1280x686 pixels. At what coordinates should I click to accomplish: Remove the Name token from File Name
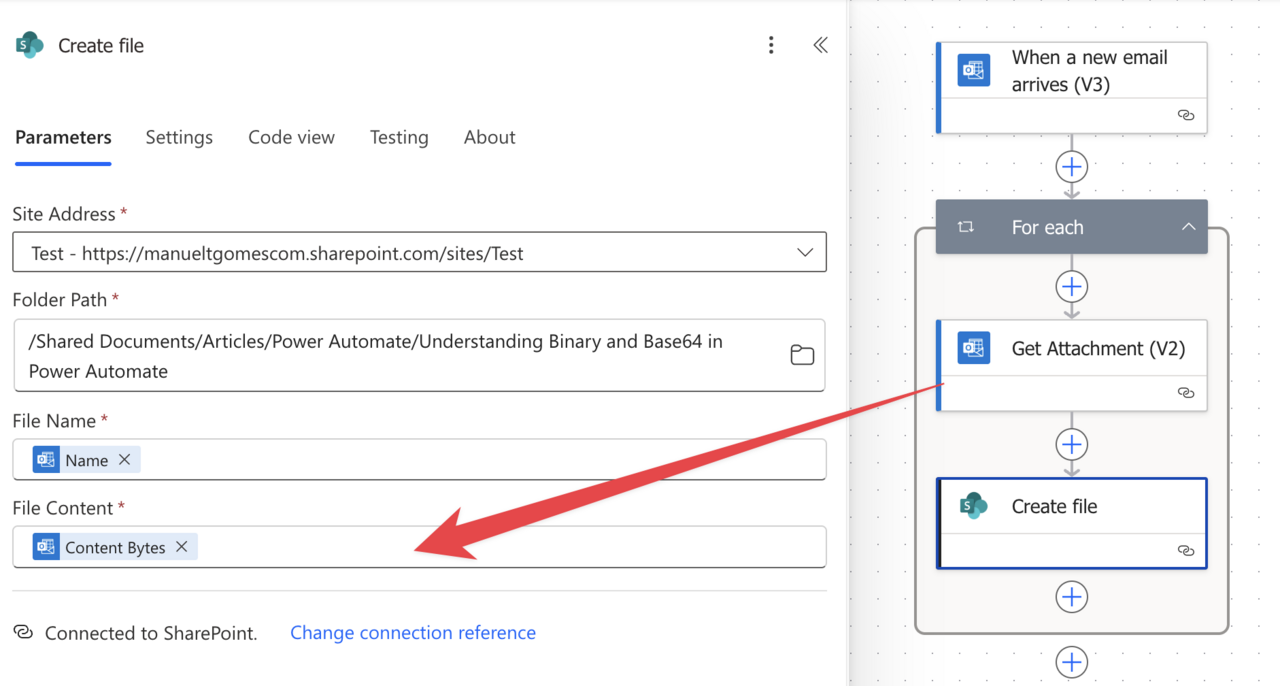pos(123,459)
